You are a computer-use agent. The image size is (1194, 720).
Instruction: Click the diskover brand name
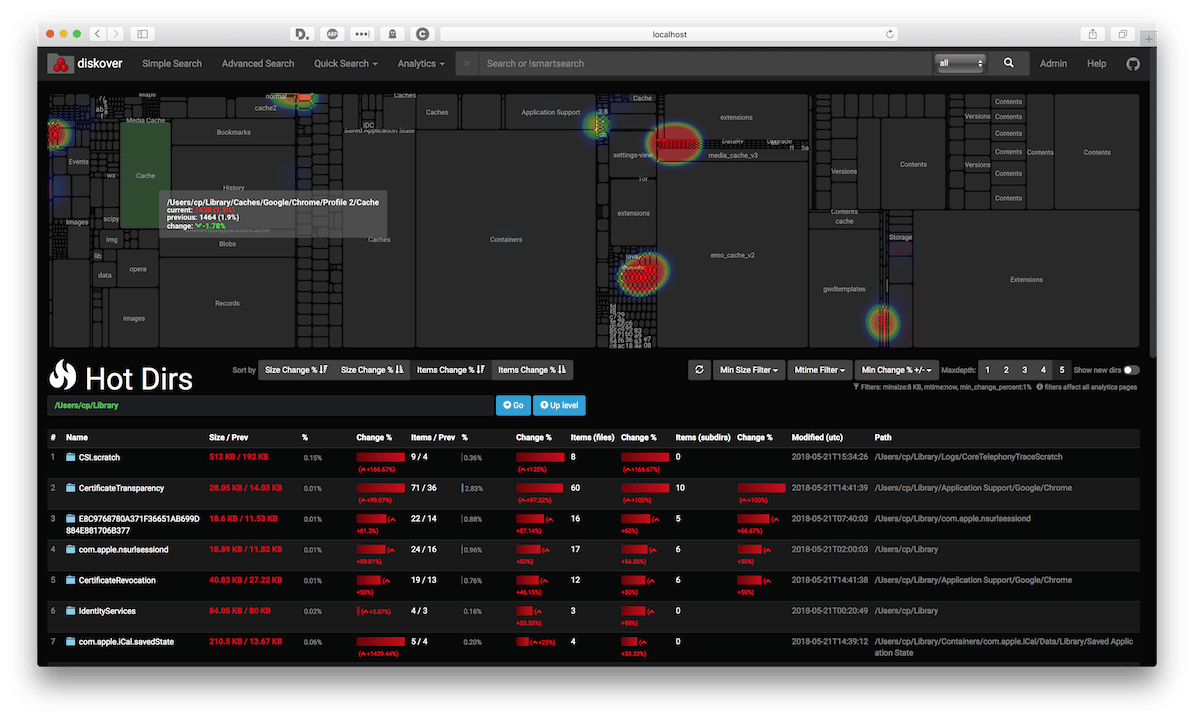pos(100,64)
